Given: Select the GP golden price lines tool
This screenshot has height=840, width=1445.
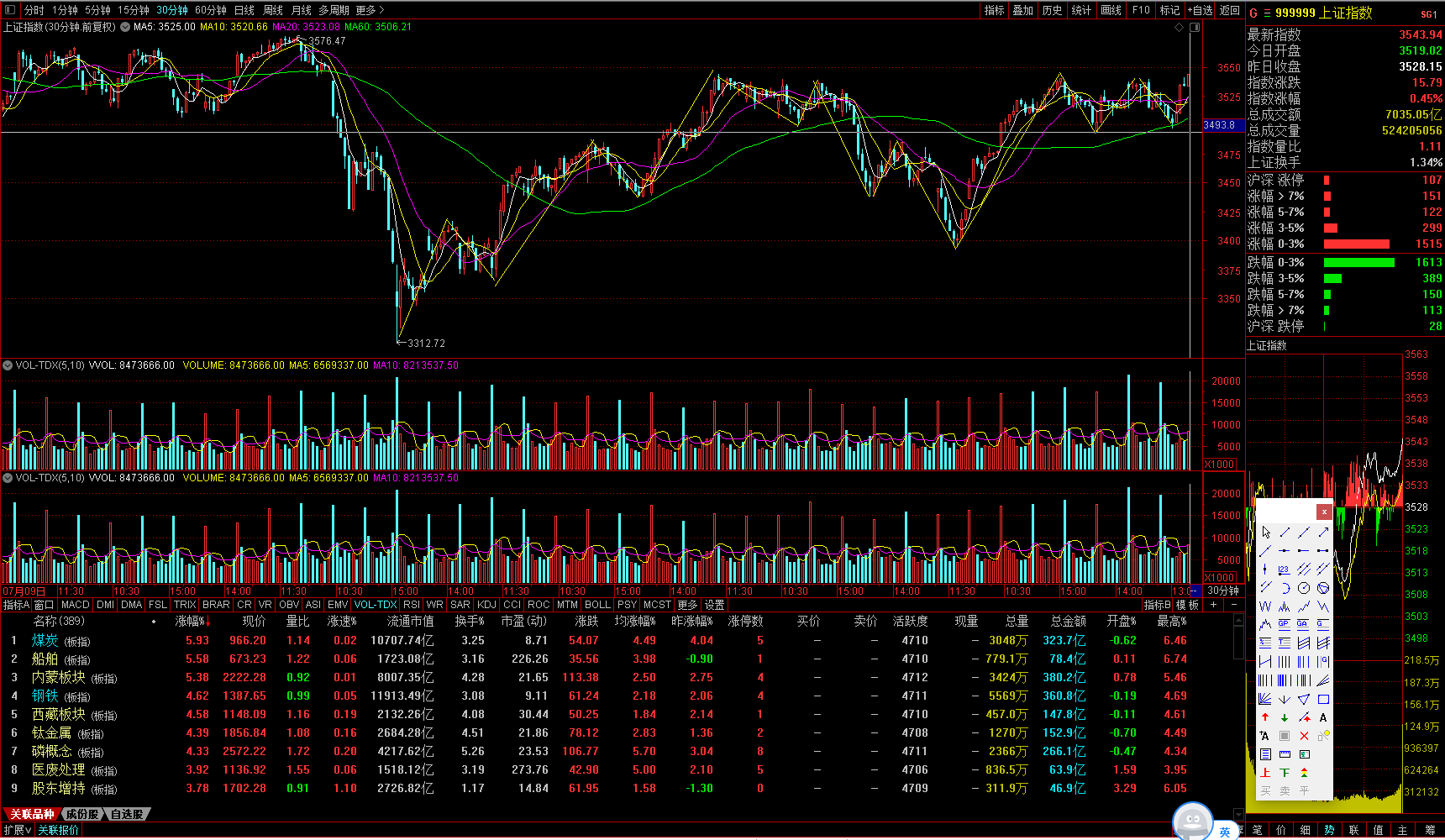Looking at the screenshot, I should [x=1285, y=625].
